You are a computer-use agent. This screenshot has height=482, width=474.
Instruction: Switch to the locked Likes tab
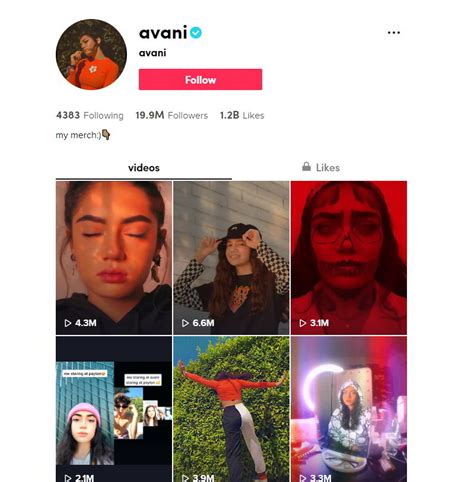(x=321, y=167)
